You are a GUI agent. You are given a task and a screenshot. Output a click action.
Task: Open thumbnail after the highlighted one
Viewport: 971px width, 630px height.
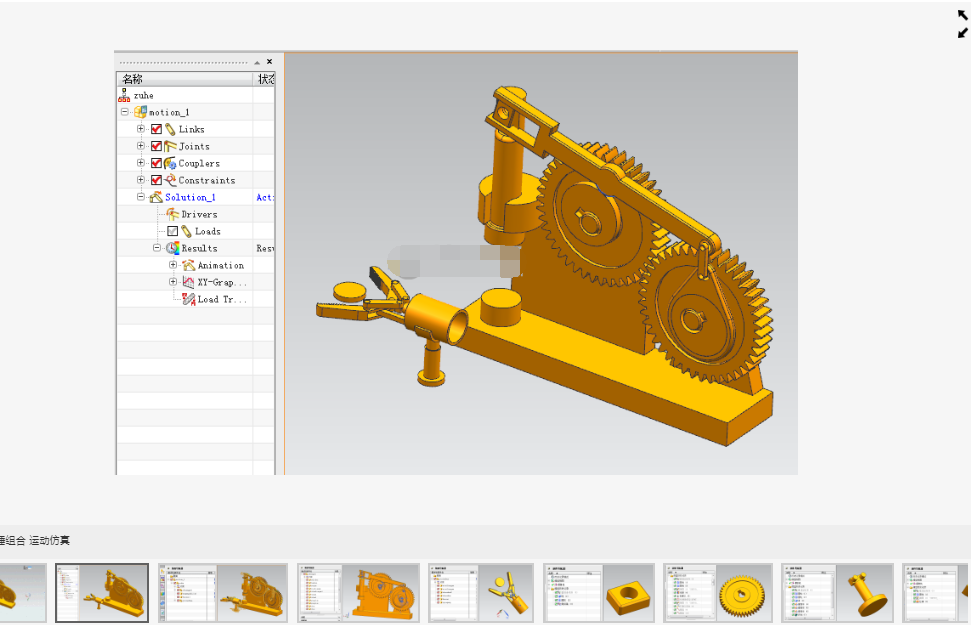click(223, 592)
